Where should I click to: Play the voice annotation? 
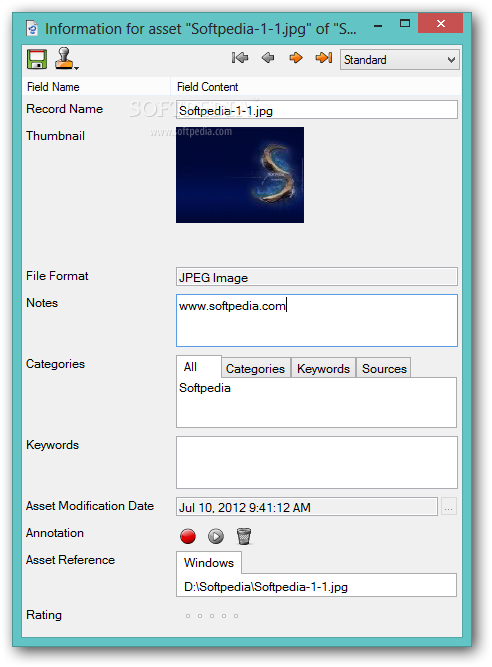click(x=216, y=536)
